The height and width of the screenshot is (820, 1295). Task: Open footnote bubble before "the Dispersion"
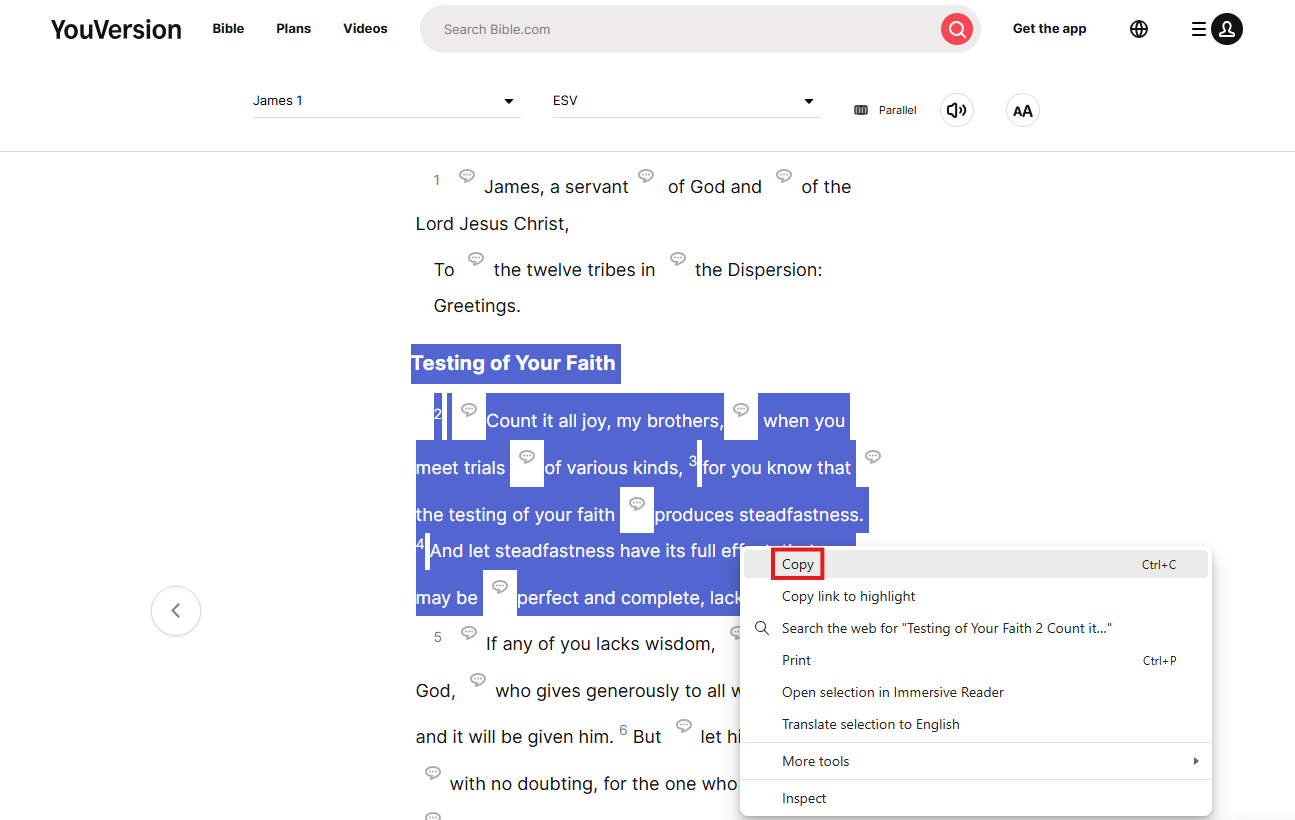(678, 259)
